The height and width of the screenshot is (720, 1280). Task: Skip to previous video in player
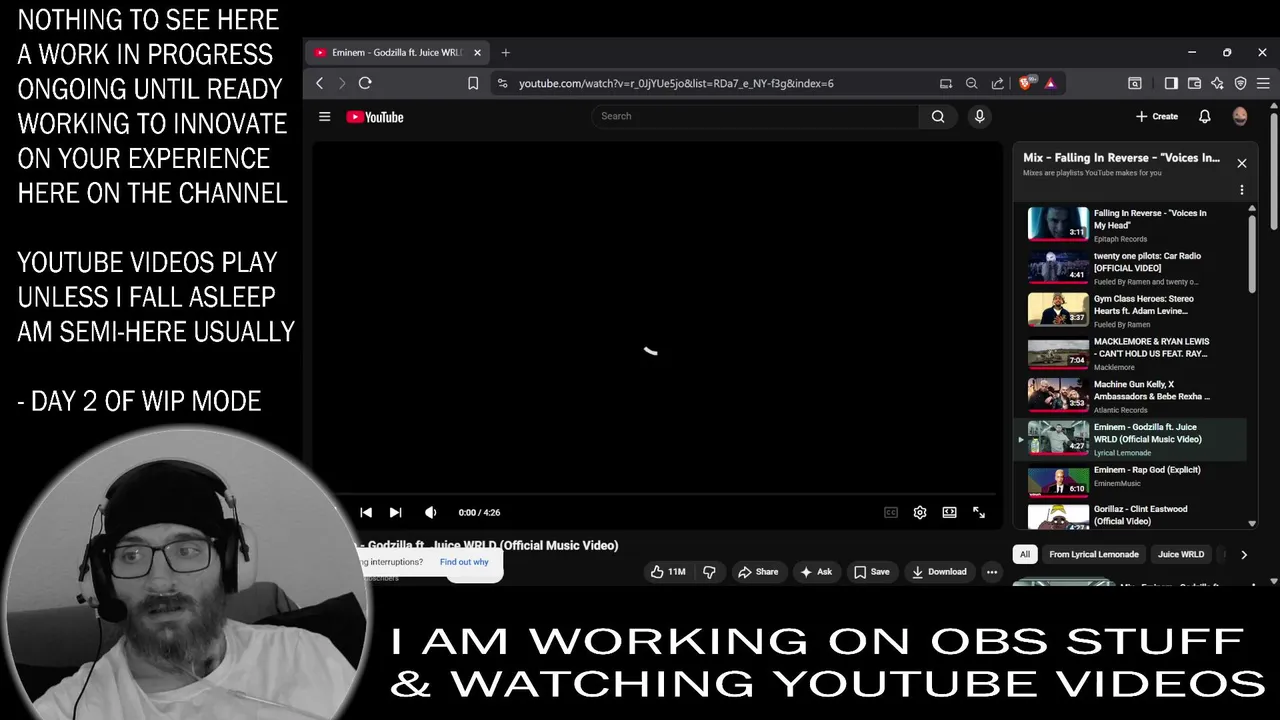point(366,512)
